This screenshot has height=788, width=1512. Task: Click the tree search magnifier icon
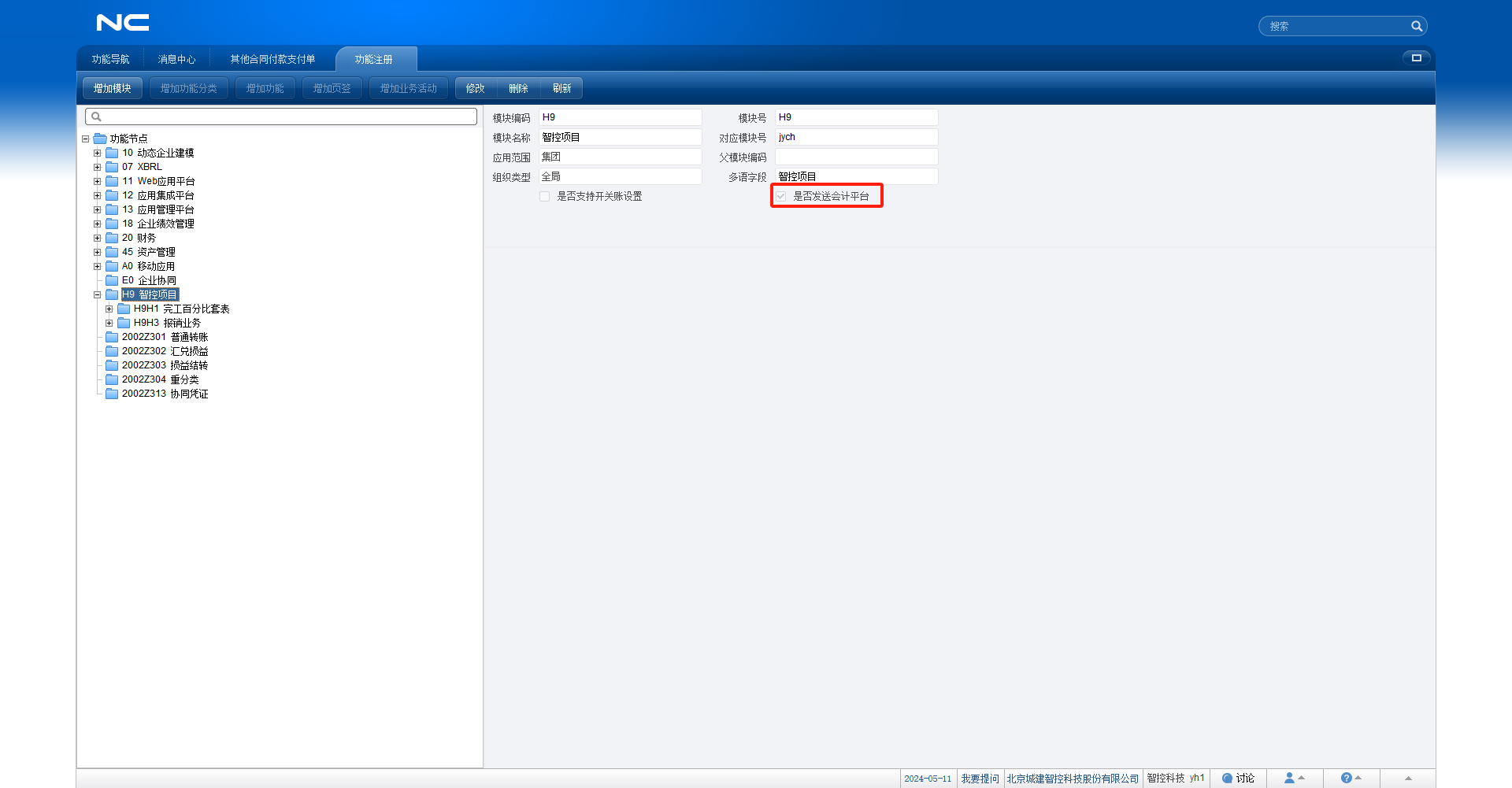96,117
